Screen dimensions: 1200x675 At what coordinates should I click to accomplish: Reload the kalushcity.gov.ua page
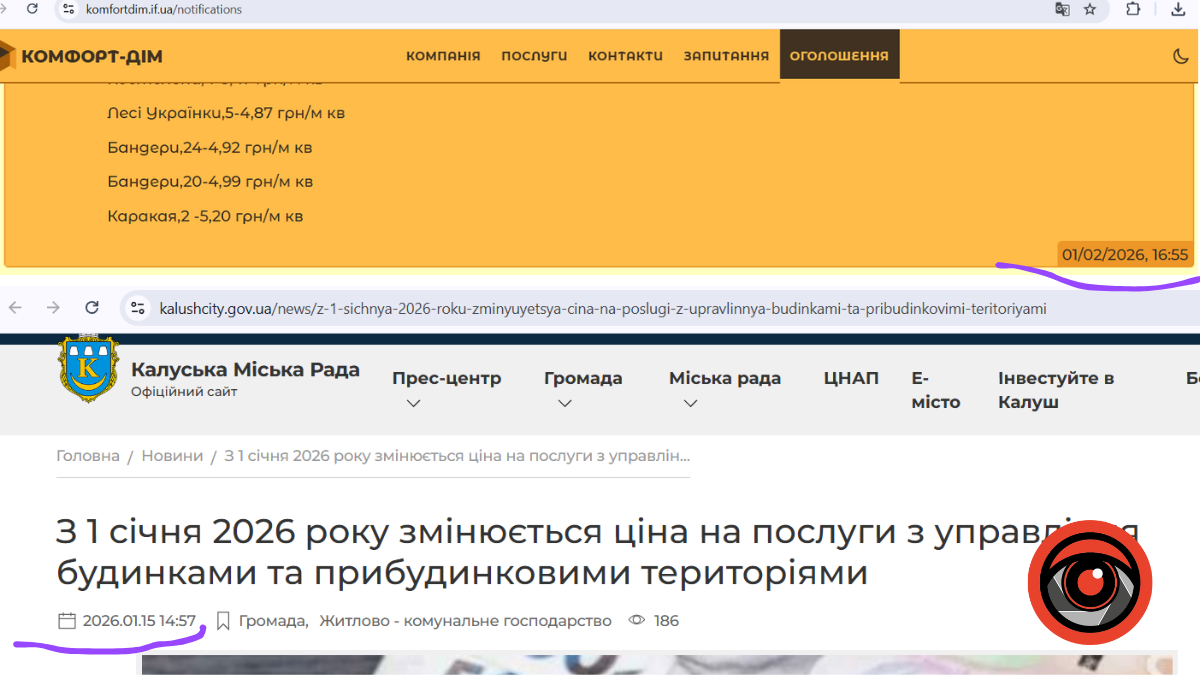click(92, 308)
